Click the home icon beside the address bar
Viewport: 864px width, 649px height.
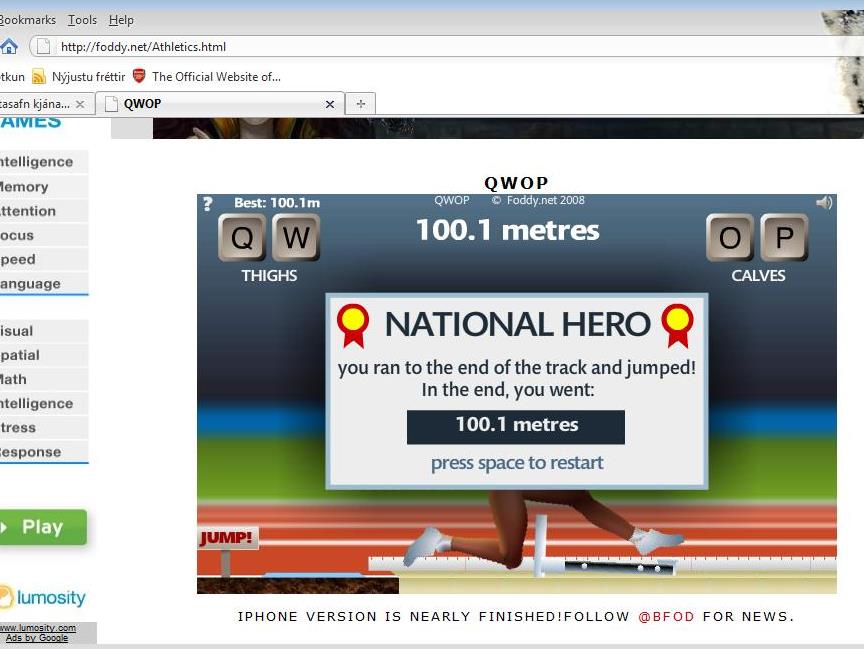8,47
